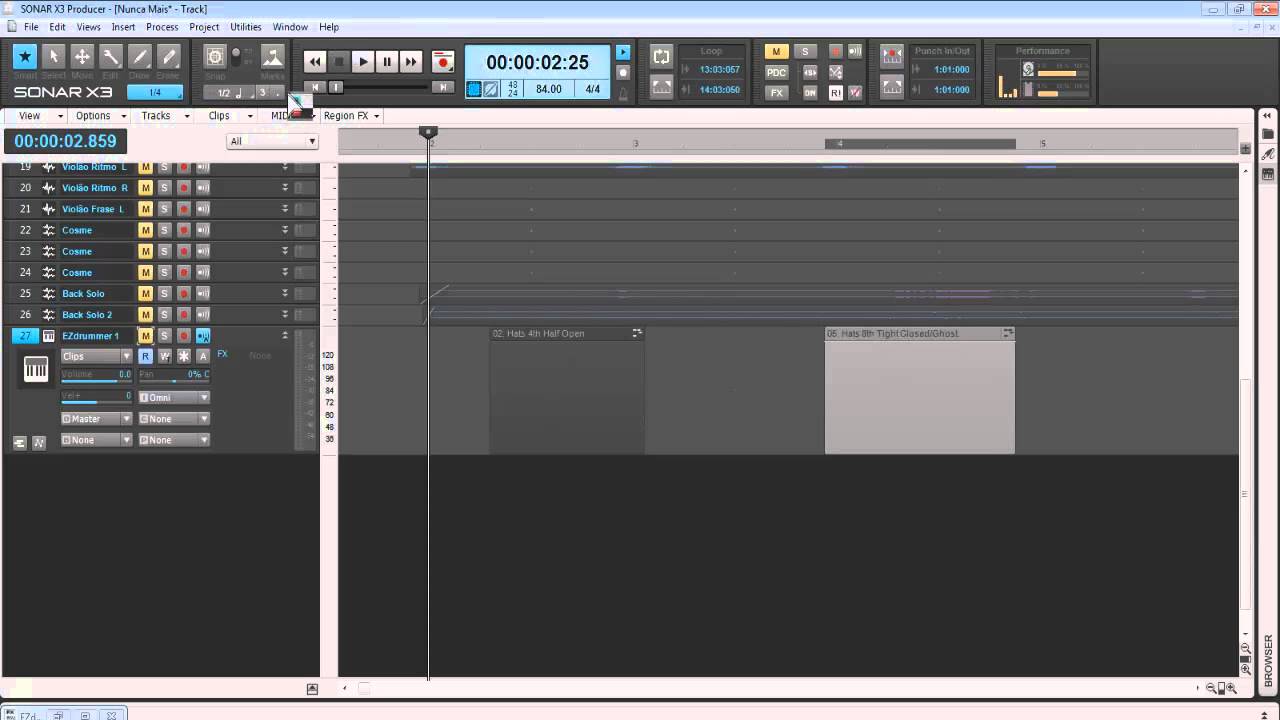Open the Master output dropdown
Viewport: 1280px width, 720px height.
[x=97, y=419]
